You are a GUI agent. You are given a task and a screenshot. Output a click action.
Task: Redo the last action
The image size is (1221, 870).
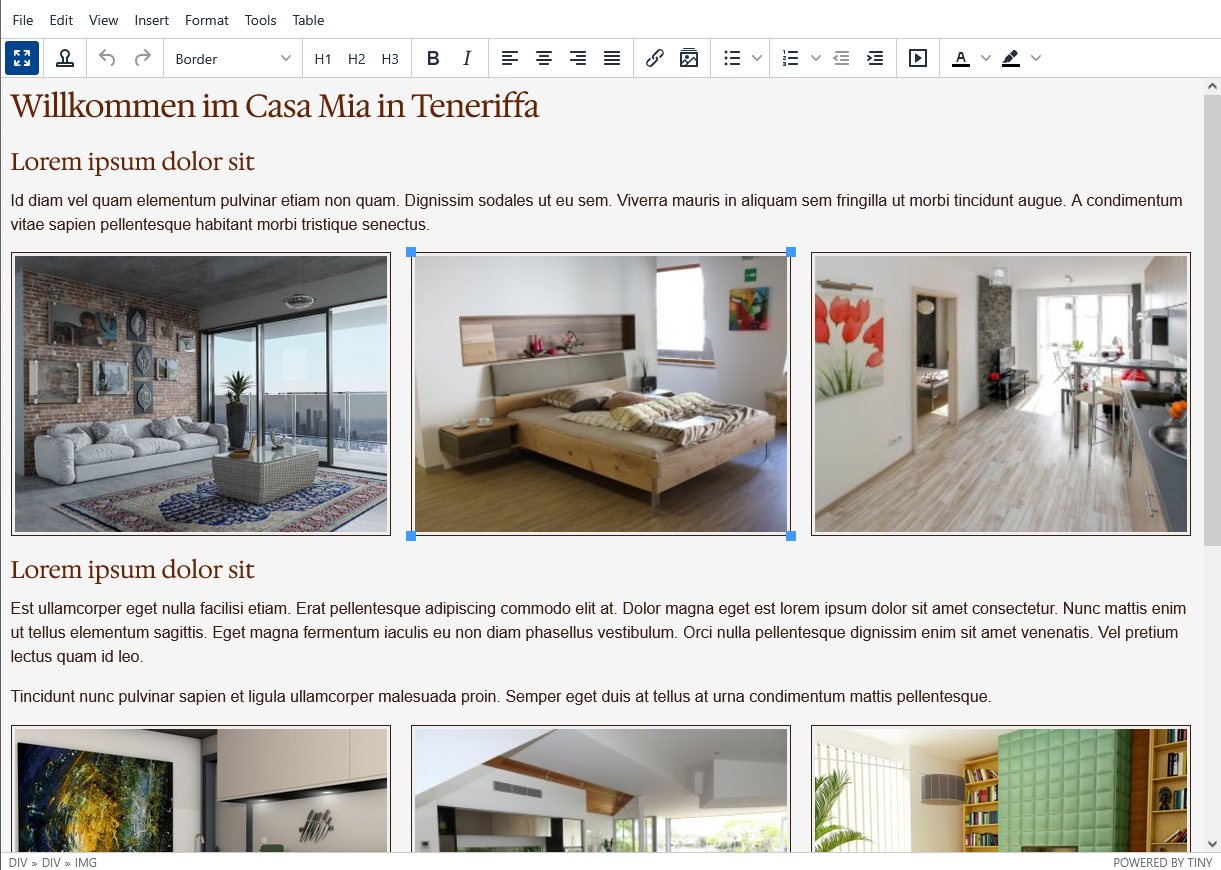pyautogui.click(x=143, y=58)
